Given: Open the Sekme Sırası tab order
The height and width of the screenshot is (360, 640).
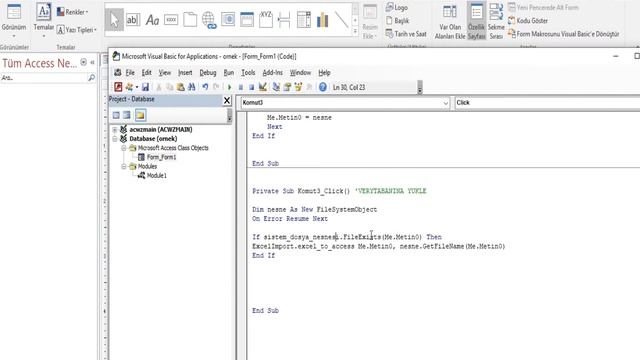Looking at the screenshot, I should point(496,21).
